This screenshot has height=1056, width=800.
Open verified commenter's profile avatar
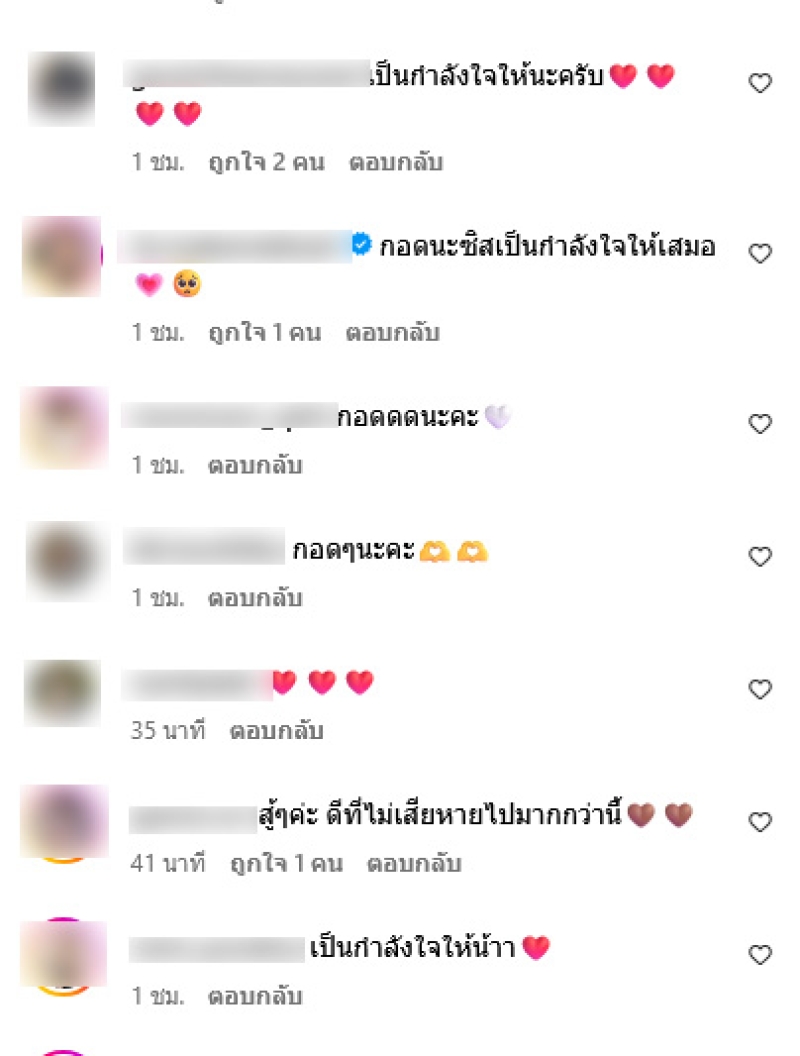click(62, 257)
